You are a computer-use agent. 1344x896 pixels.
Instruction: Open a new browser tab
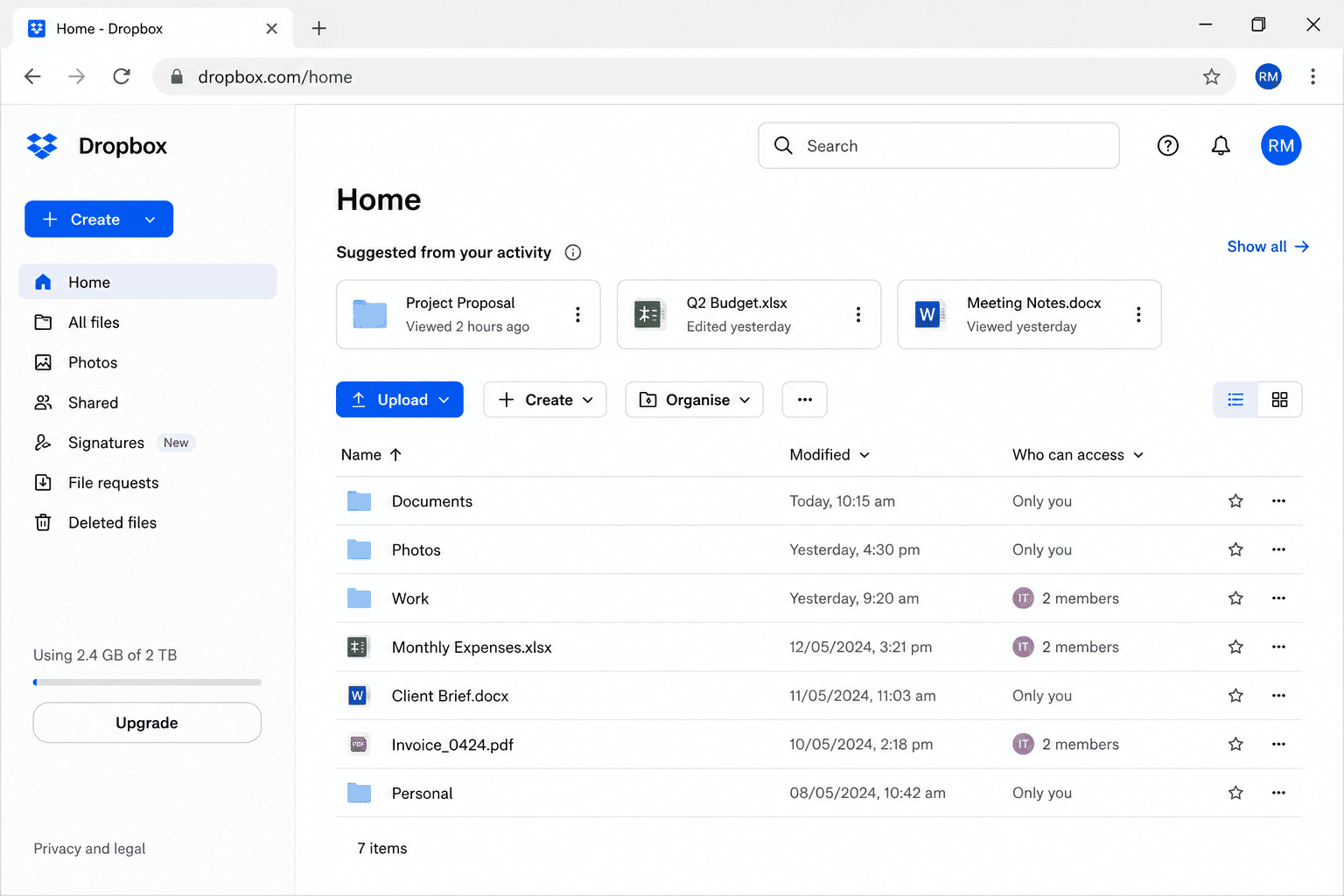click(x=319, y=29)
